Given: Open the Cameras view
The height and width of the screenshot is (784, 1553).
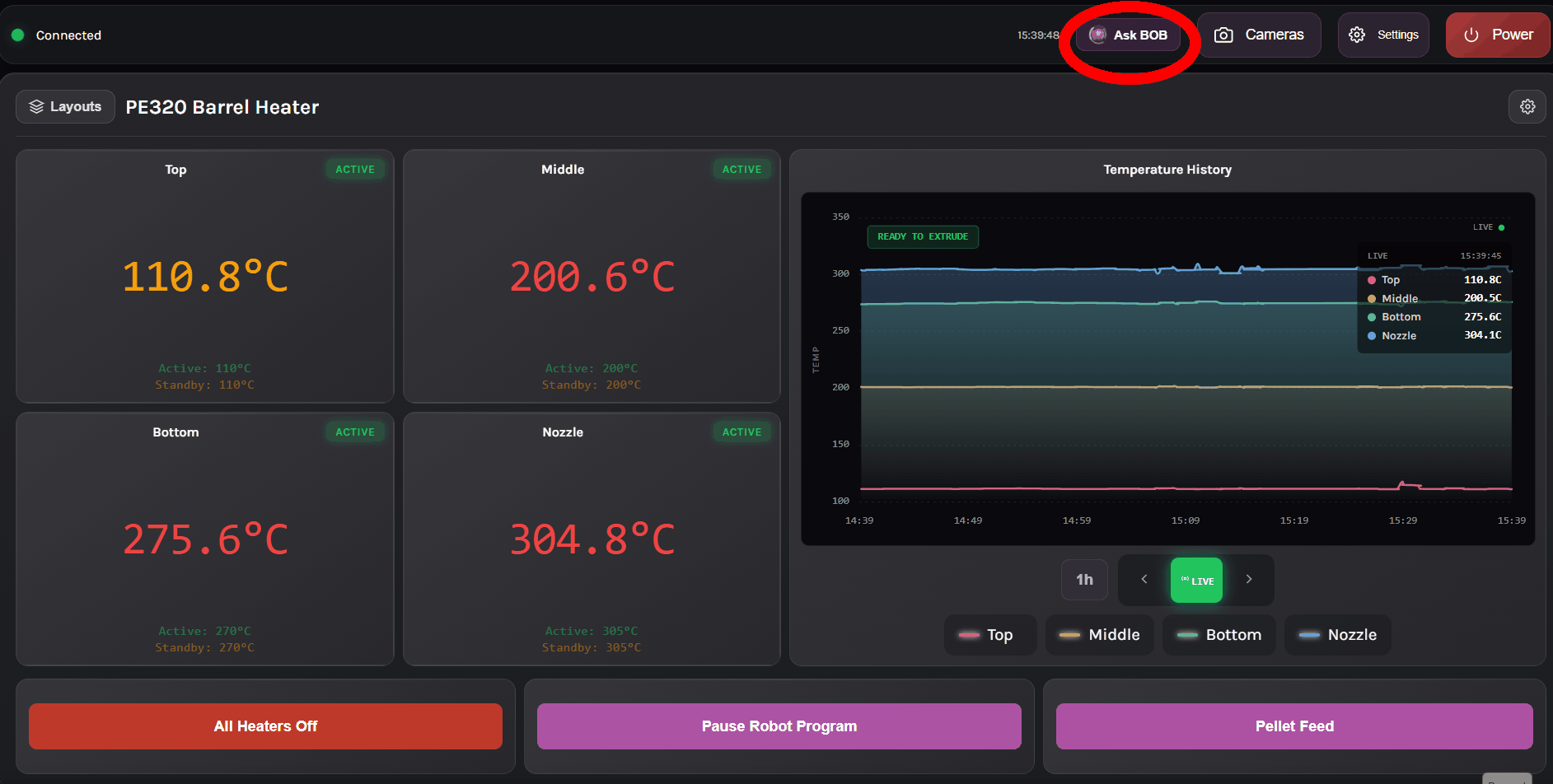Looking at the screenshot, I should (x=1259, y=35).
